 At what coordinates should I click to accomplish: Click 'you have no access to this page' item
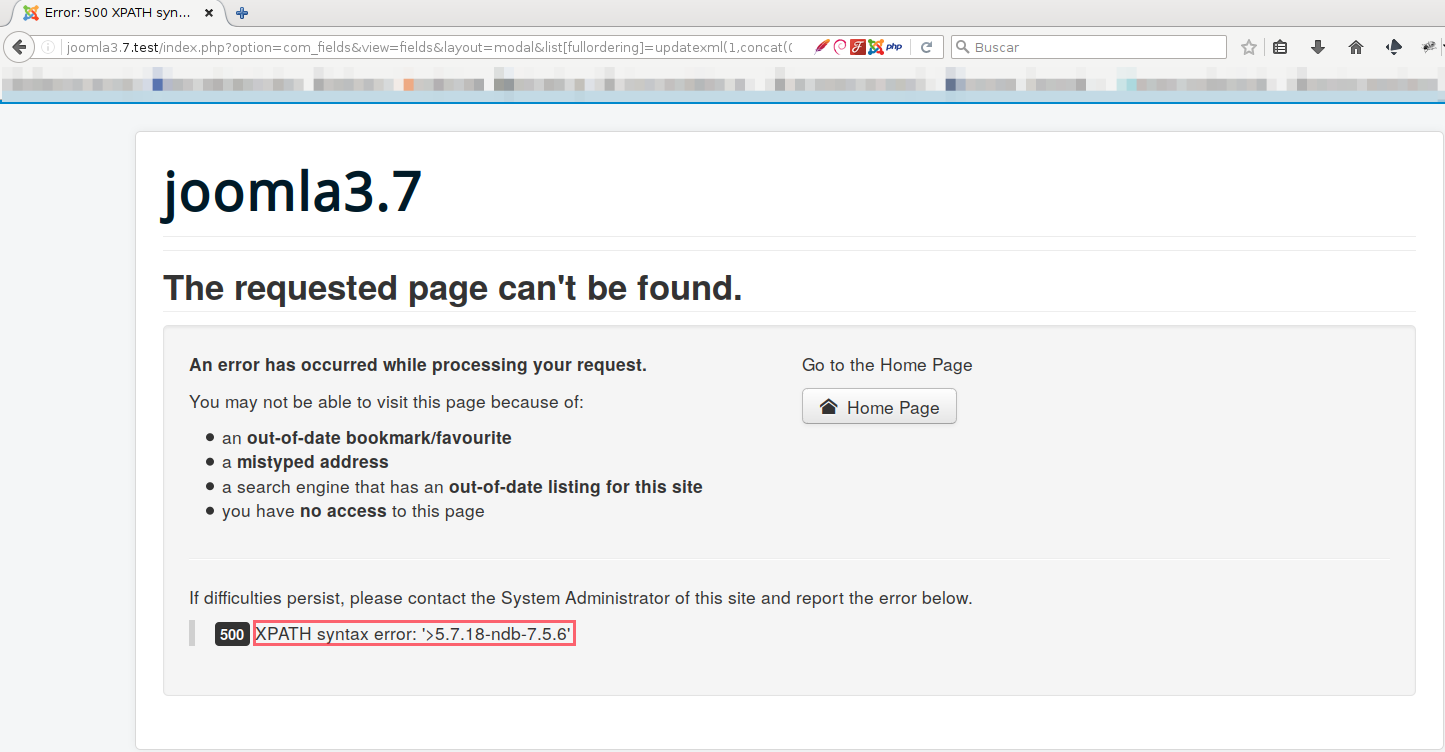point(353,511)
